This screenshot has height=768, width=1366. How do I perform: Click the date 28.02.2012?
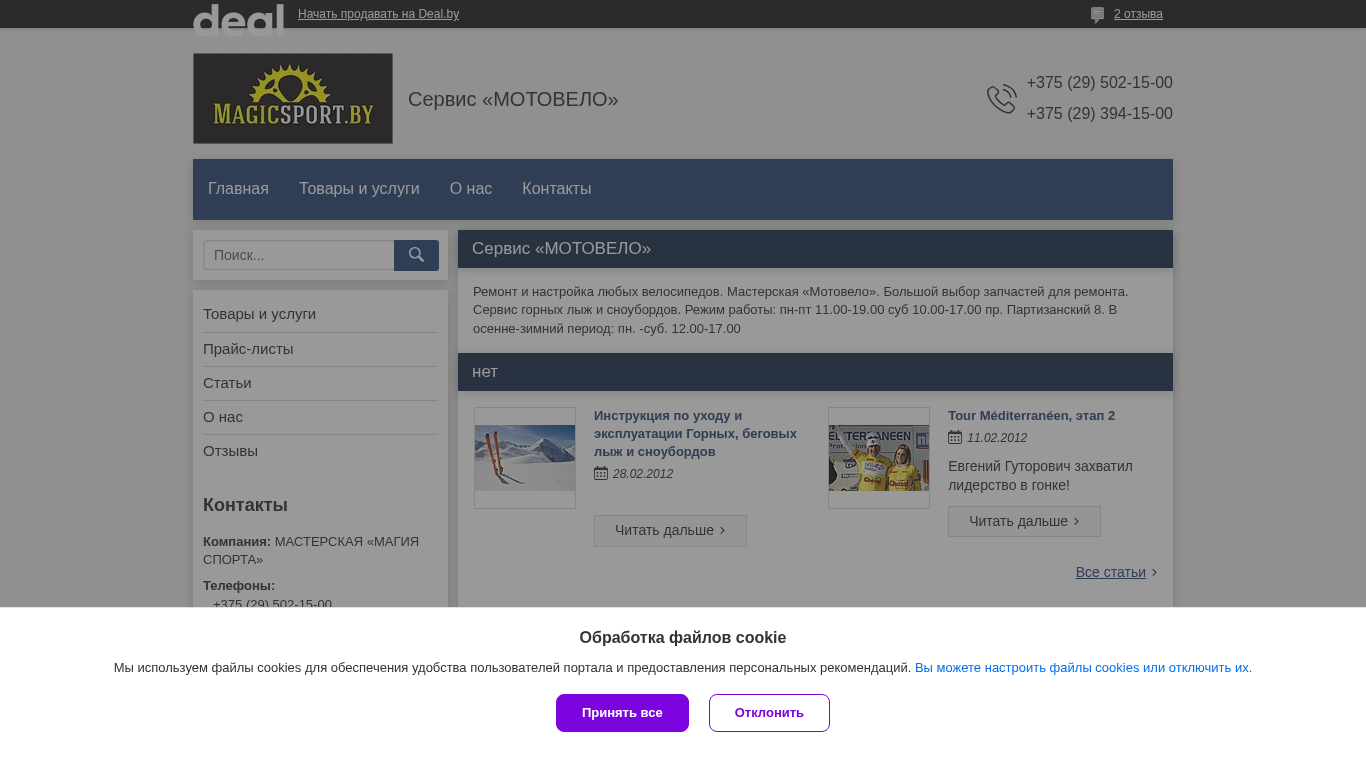click(643, 474)
